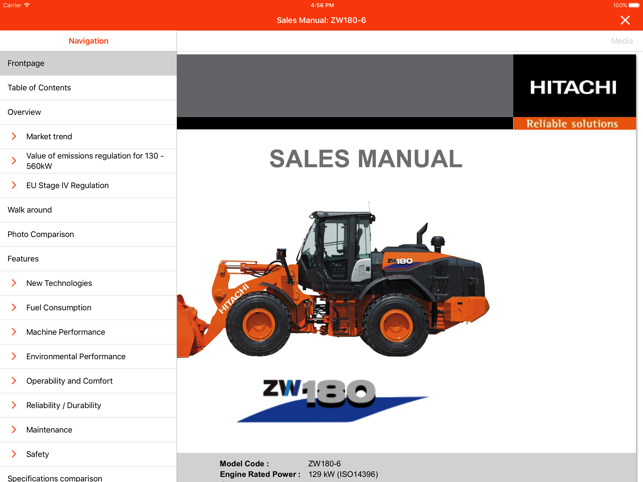Tap the wheel loader photo
643x482 pixels.
pos(333,281)
